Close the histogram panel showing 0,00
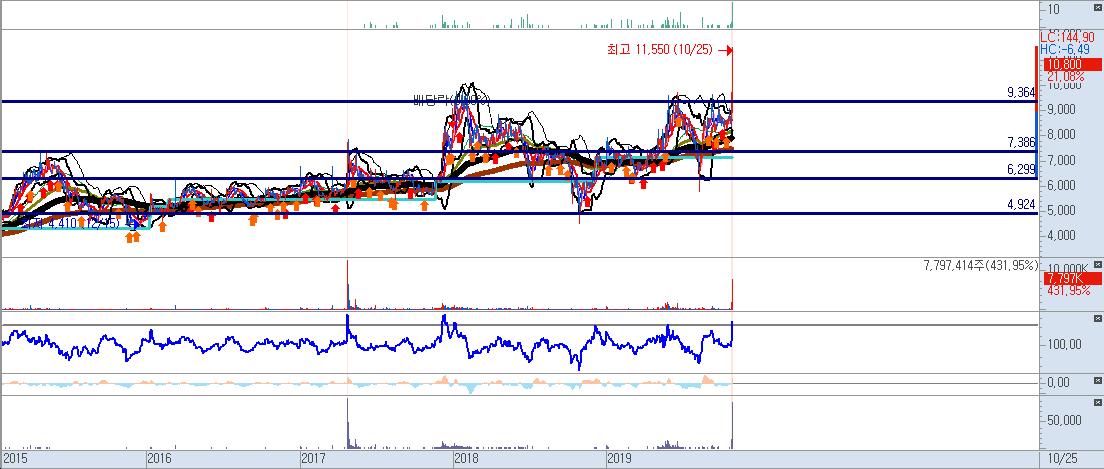The height and width of the screenshot is (469, 1104). pos(1098,379)
